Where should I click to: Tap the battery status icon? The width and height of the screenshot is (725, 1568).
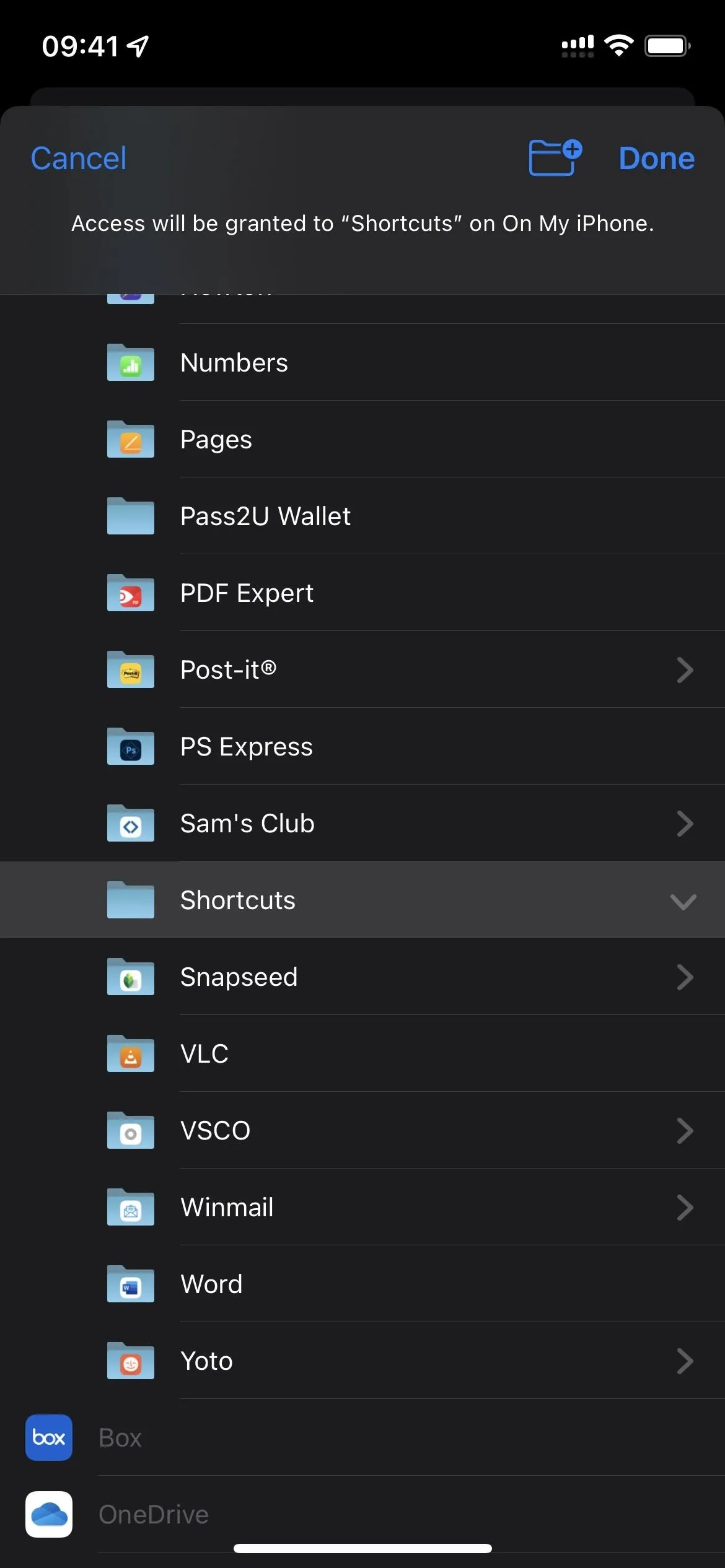coord(668,46)
